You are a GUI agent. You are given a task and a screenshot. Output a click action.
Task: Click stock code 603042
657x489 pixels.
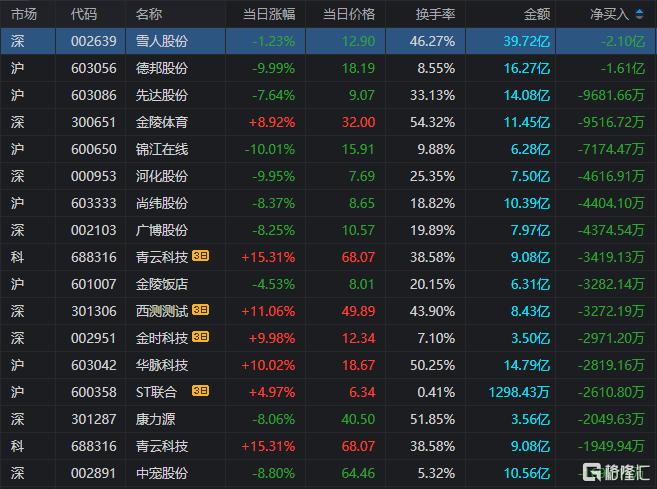pos(93,365)
